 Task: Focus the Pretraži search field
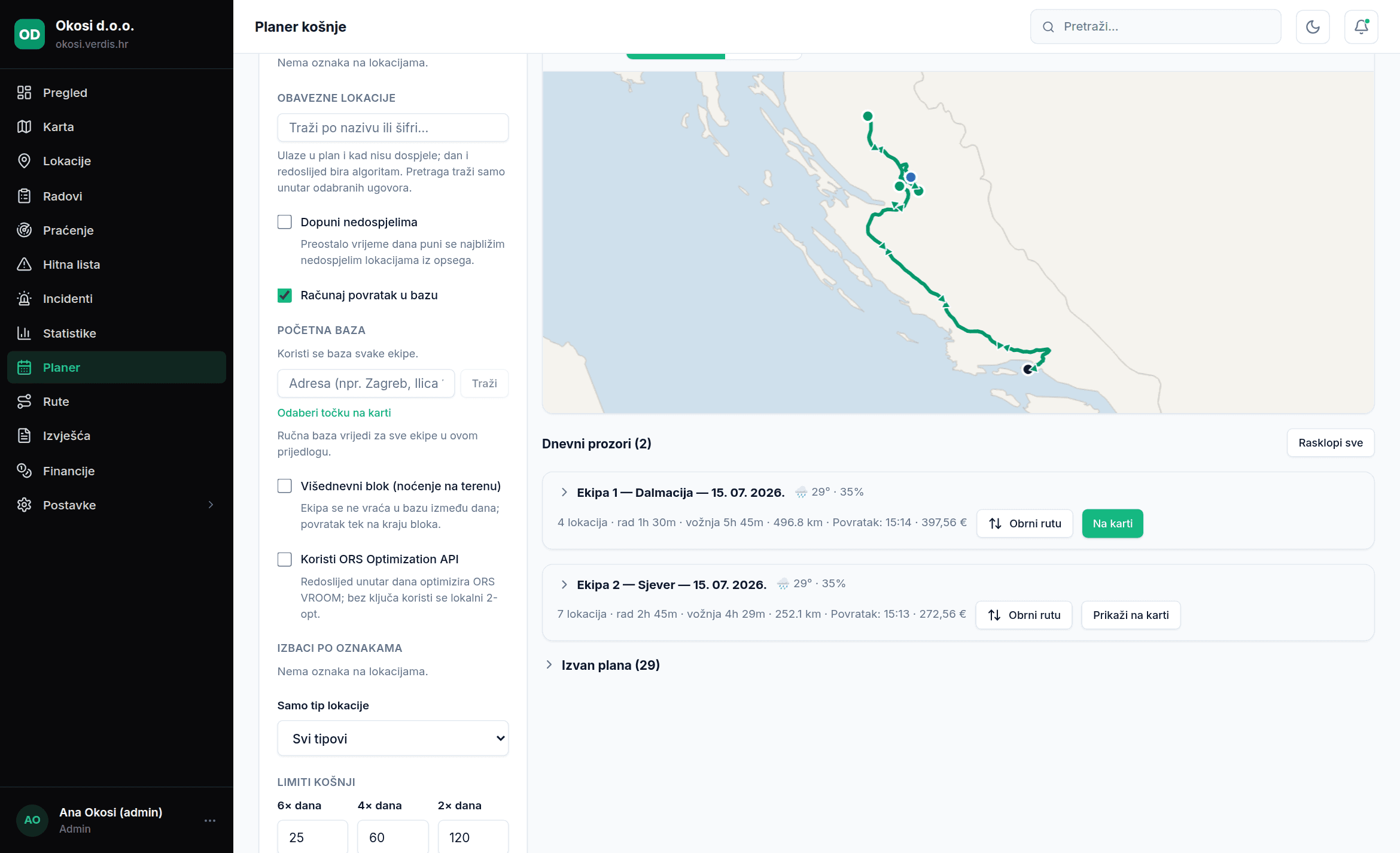(x=1156, y=26)
